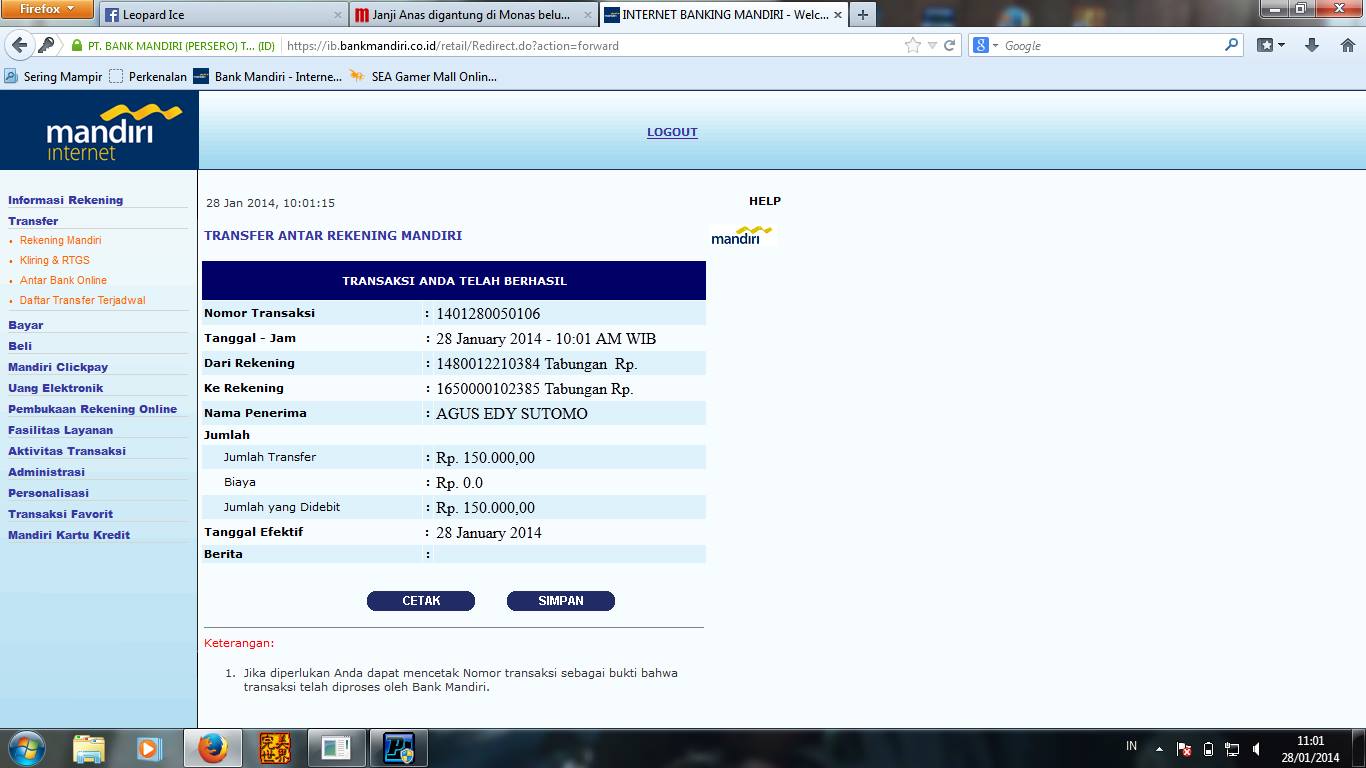1366x768 pixels.
Task: Open the Transfer menu item
Action: tap(33, 221)
